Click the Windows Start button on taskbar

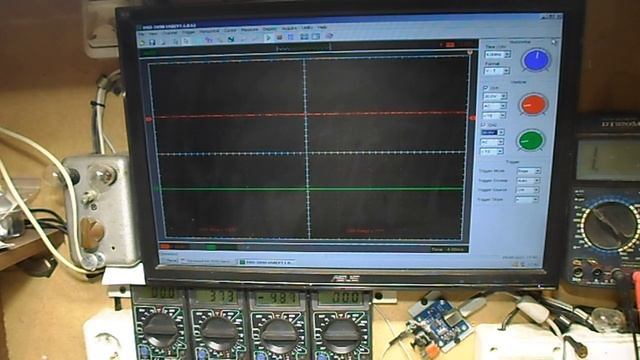[169, 260]
